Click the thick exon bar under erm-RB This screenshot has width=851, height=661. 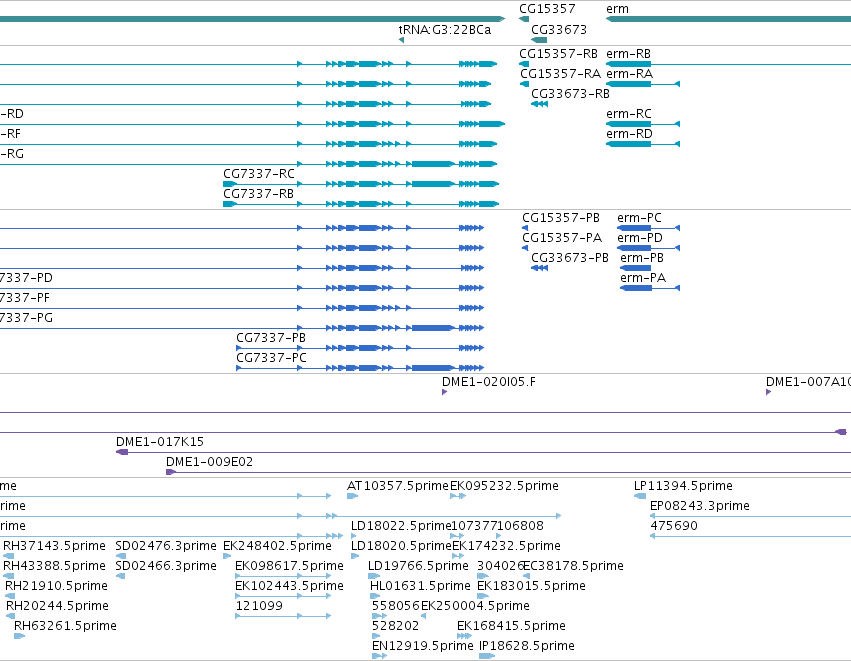pyautogui.click(x=628, y=64)
